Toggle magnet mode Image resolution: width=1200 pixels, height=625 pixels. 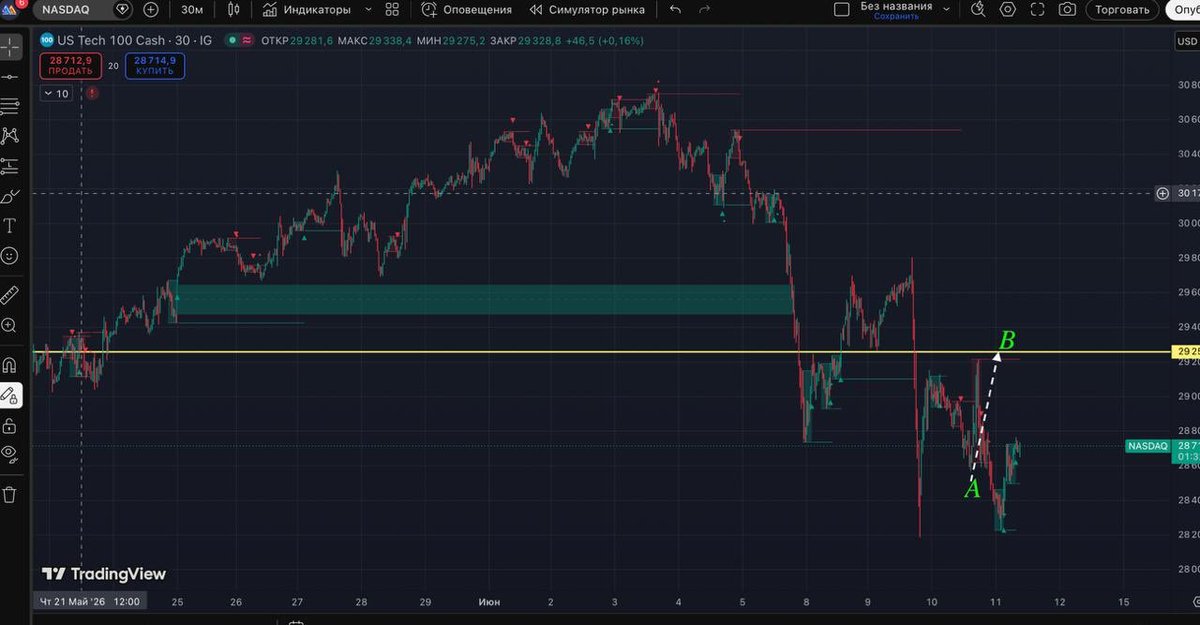coord(10,364)
